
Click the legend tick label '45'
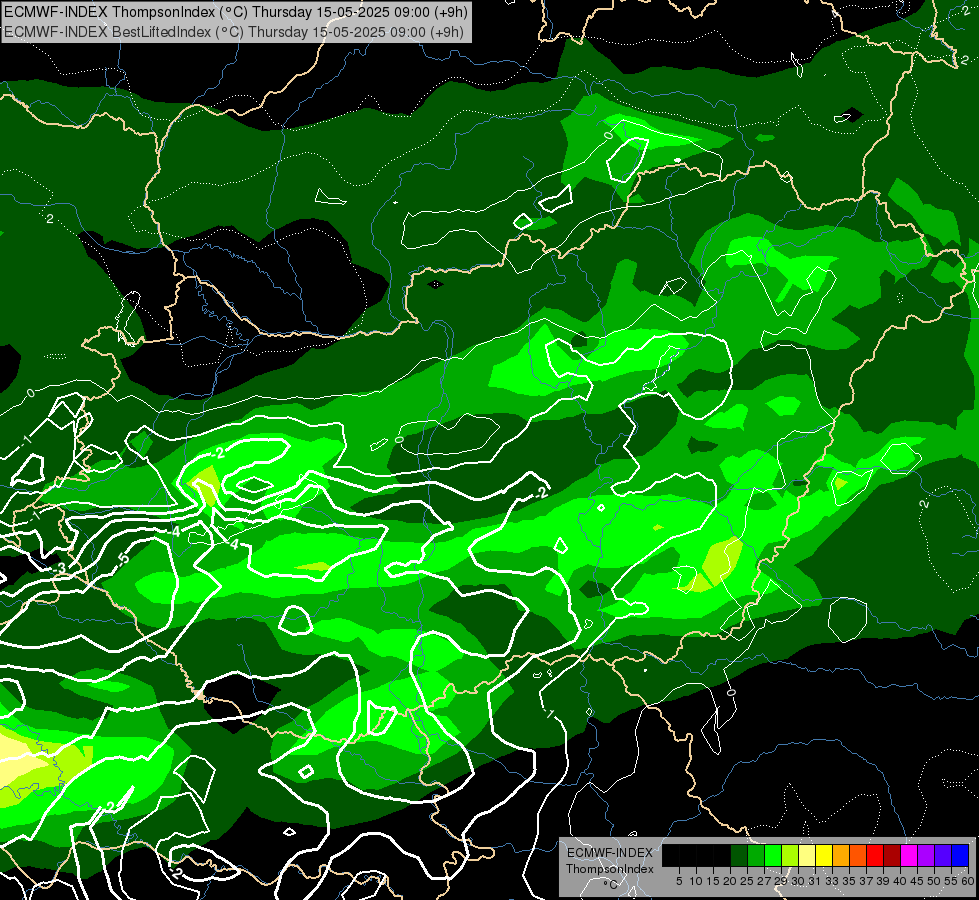[917, 881]
